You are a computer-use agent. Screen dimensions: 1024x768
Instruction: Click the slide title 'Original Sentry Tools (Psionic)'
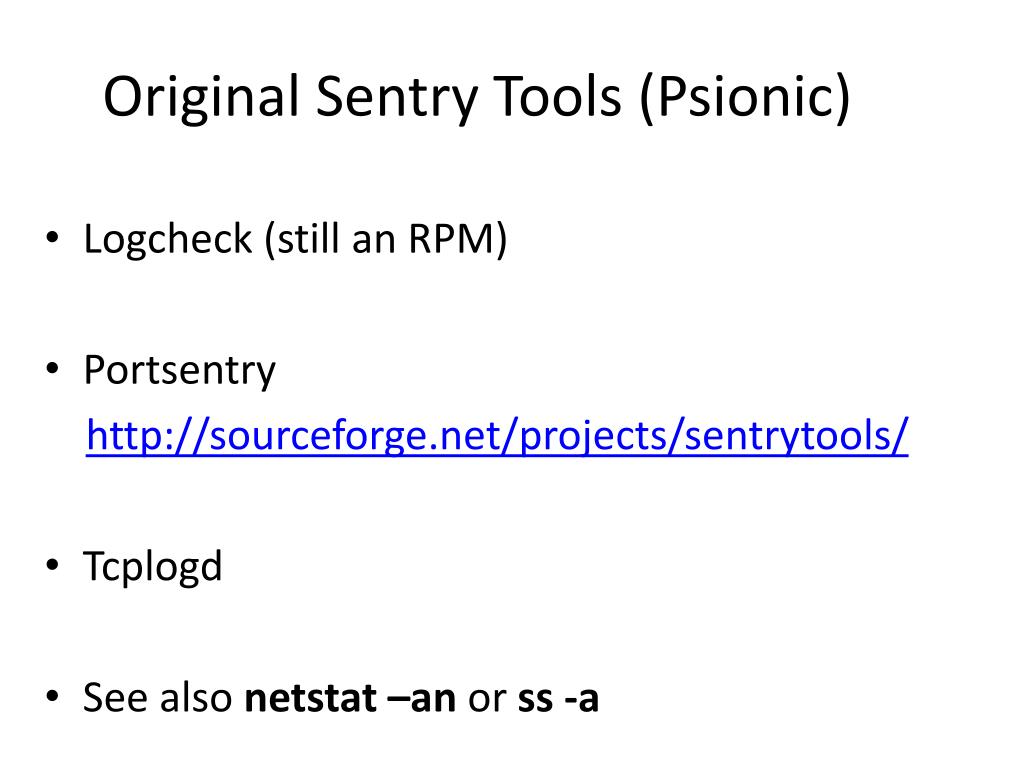coord(477,97)
